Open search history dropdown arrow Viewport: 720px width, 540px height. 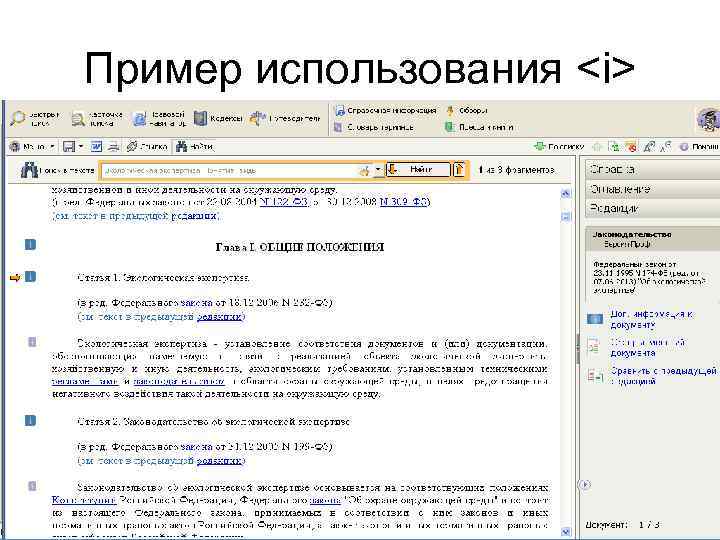point(377,170)
